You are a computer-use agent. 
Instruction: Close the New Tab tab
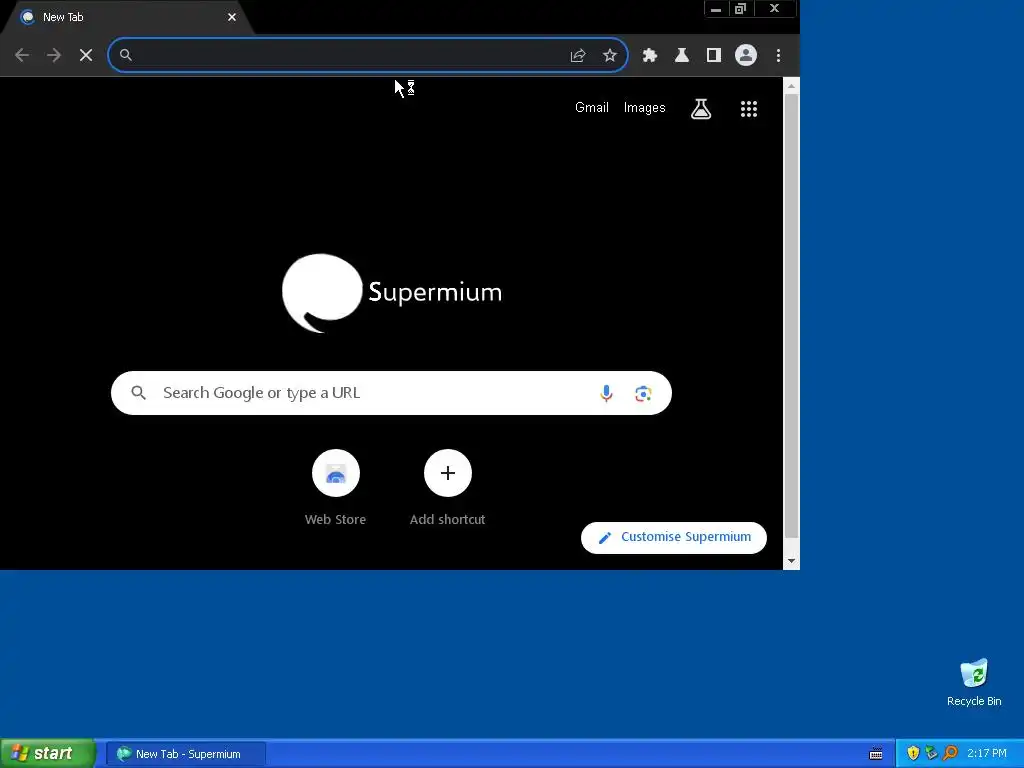(232, 17)
